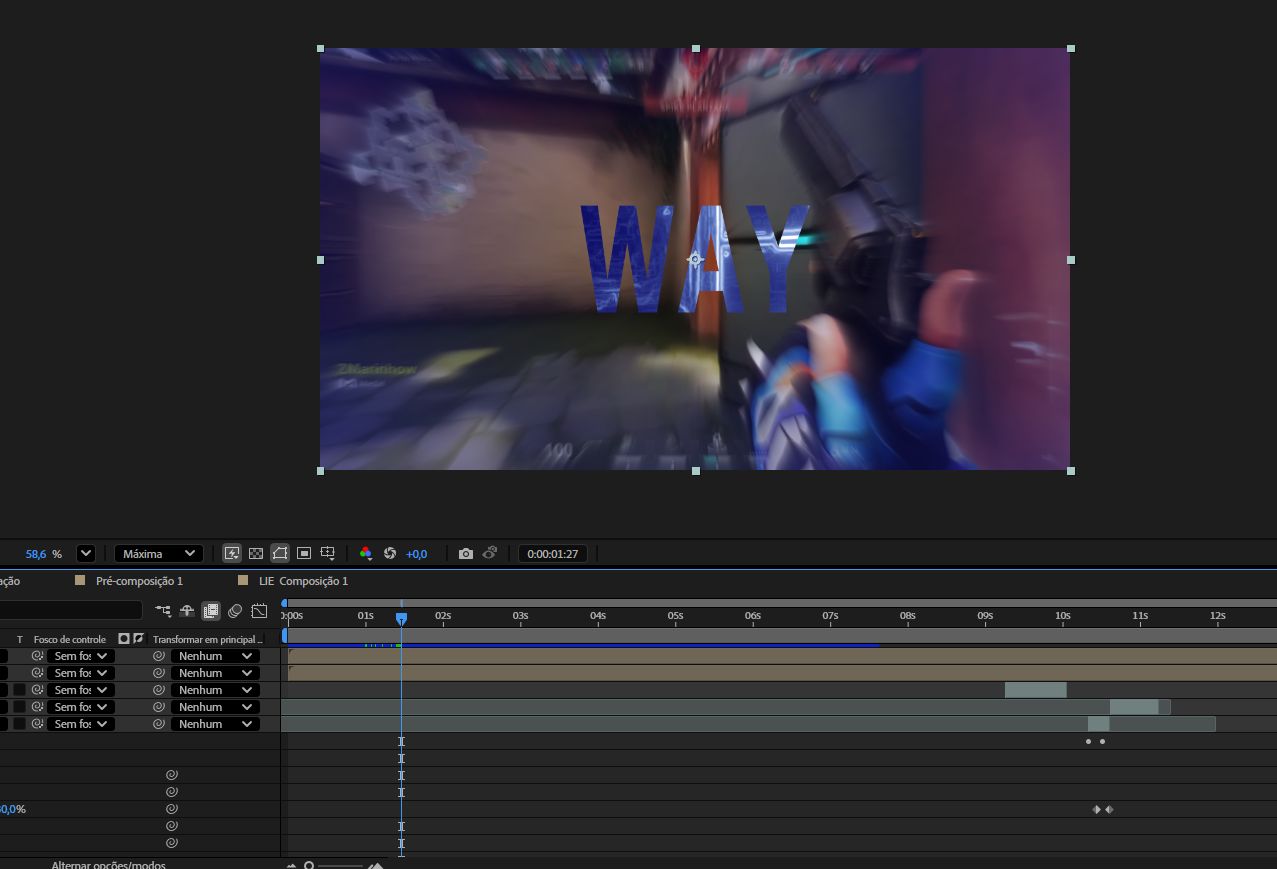Viewport: 1277px width, 869px height.
Task: Click the 0:00:01:27 preview timecode
Action: 553,553
